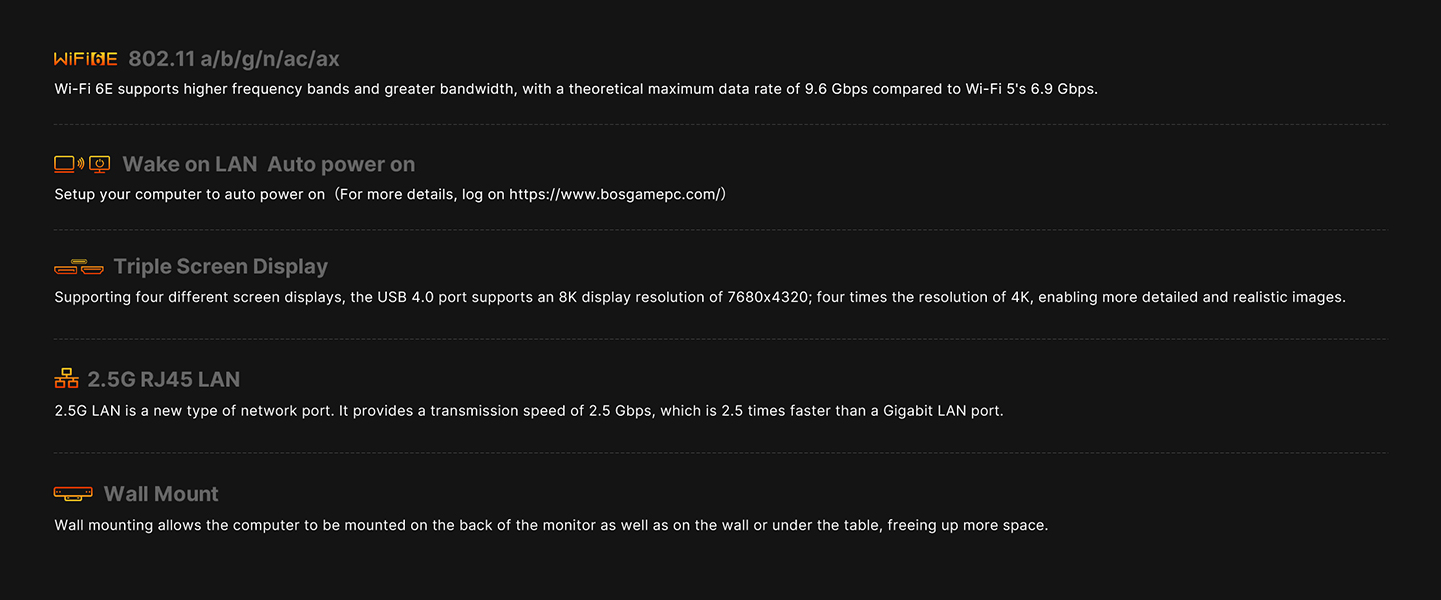The height and width of the screenshot is (600, 1441).
Task: Click the 7680x4320 resolution text
Action: coord(768,297)
